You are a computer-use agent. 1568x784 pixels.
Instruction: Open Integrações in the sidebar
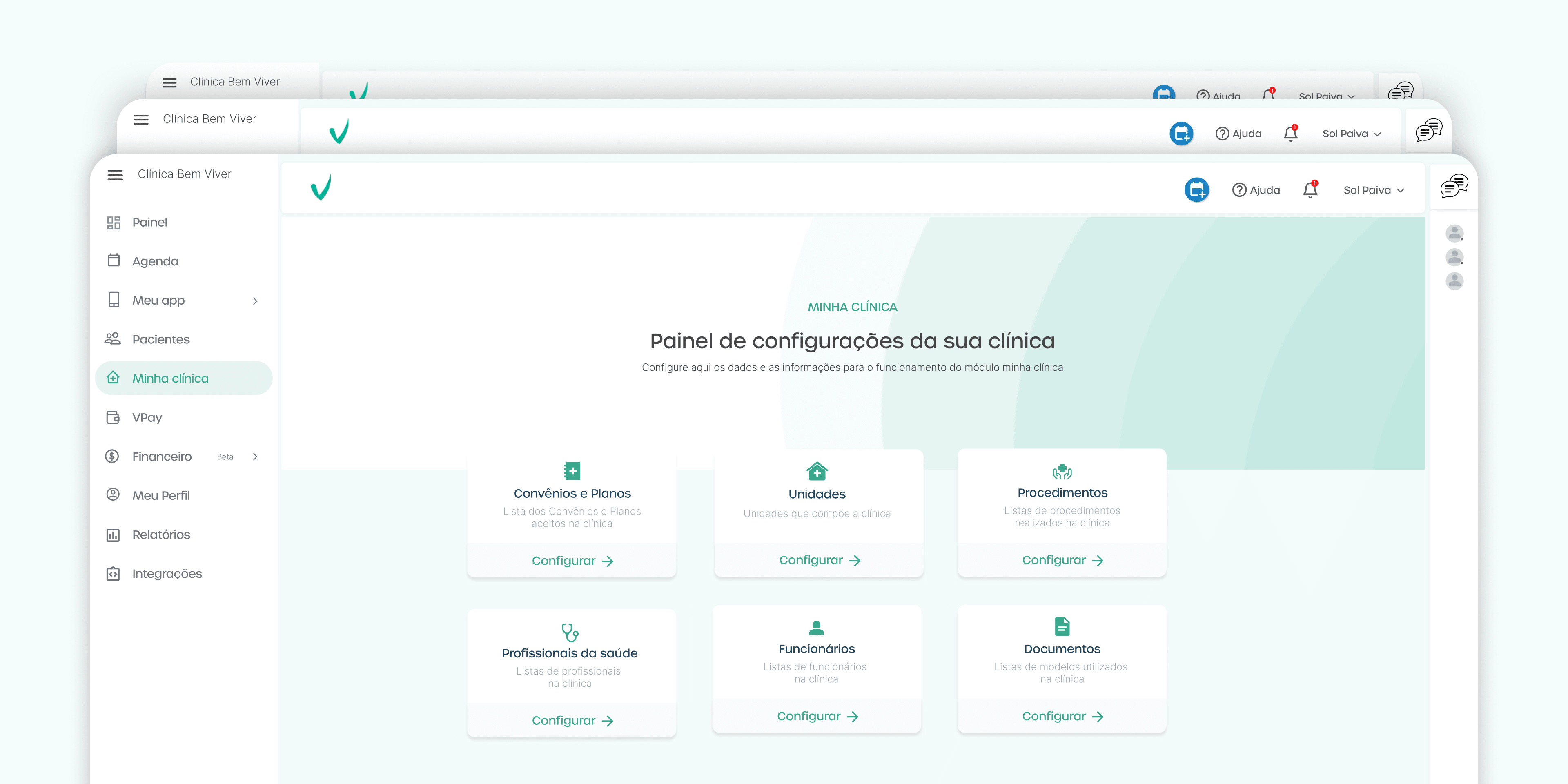(x=184, y=573)
